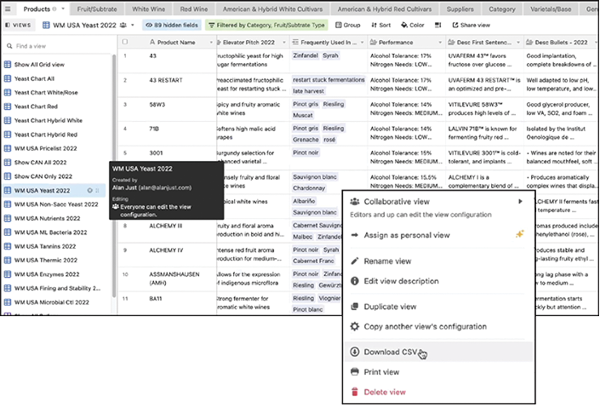600x414 pixels.
Task: Click the Sort button
Action: click(x=381, y=25)
